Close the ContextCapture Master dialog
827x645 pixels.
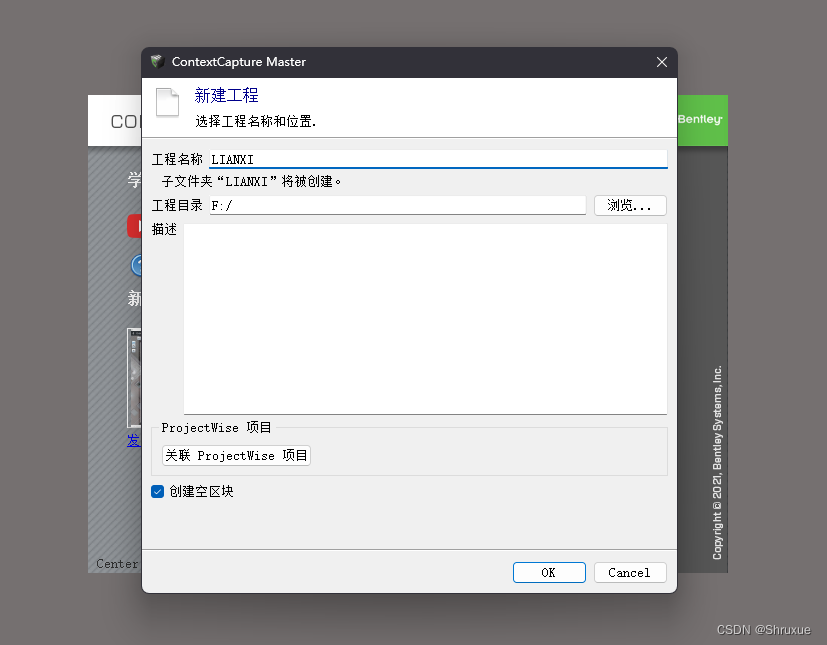(661, 61)
